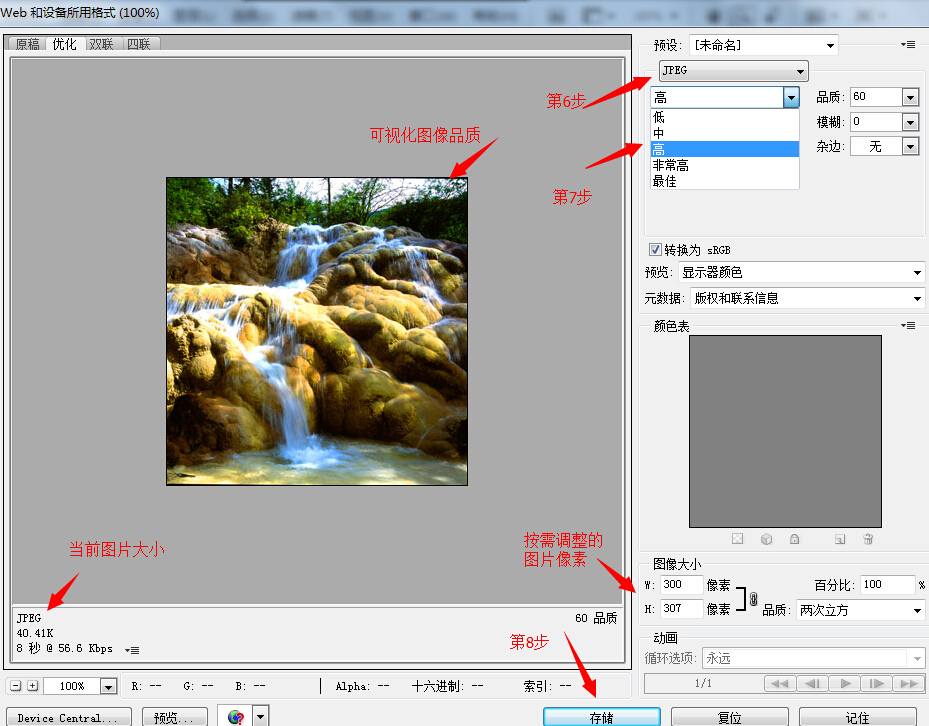Open the 品质 value slider arrow
This screenshot has width=929, height=726.
point(910,97)
